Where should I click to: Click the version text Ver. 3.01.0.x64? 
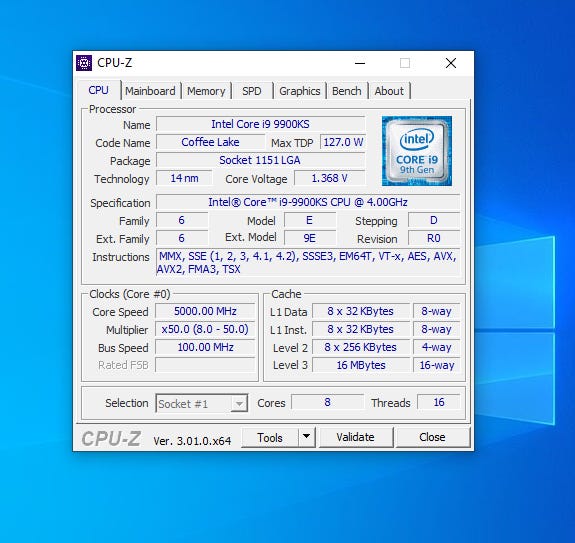(192, 441)
